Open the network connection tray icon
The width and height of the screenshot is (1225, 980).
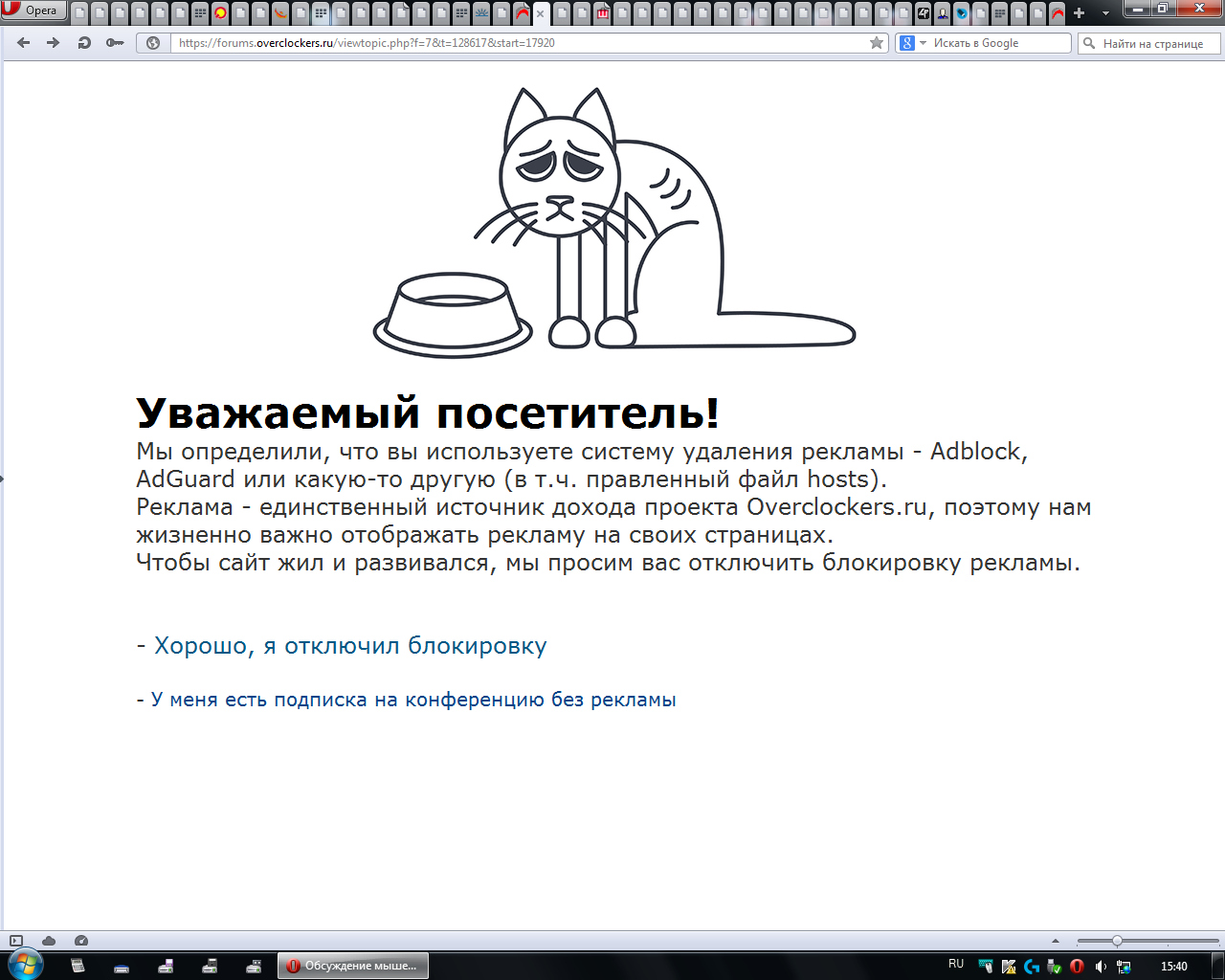(1124, 967)
